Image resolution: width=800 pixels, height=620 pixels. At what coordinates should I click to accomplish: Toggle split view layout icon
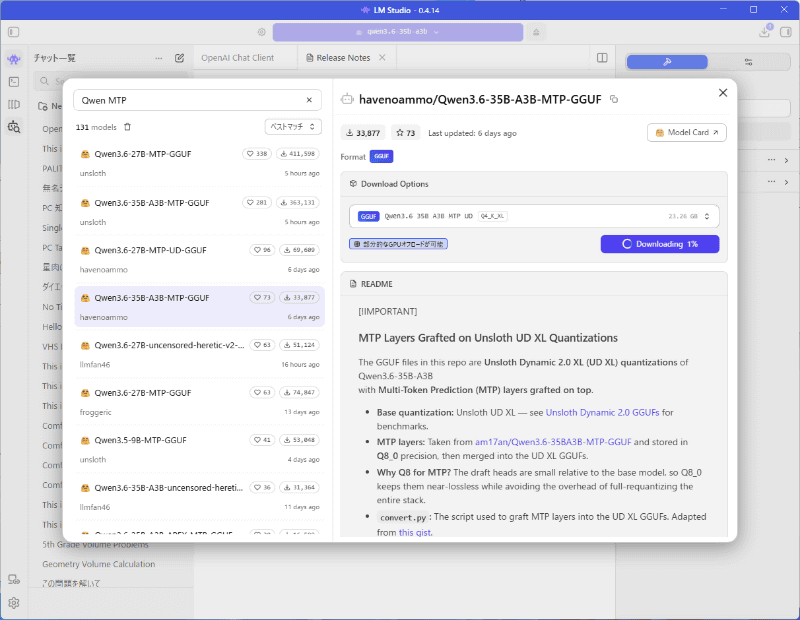tap(602, 58)
